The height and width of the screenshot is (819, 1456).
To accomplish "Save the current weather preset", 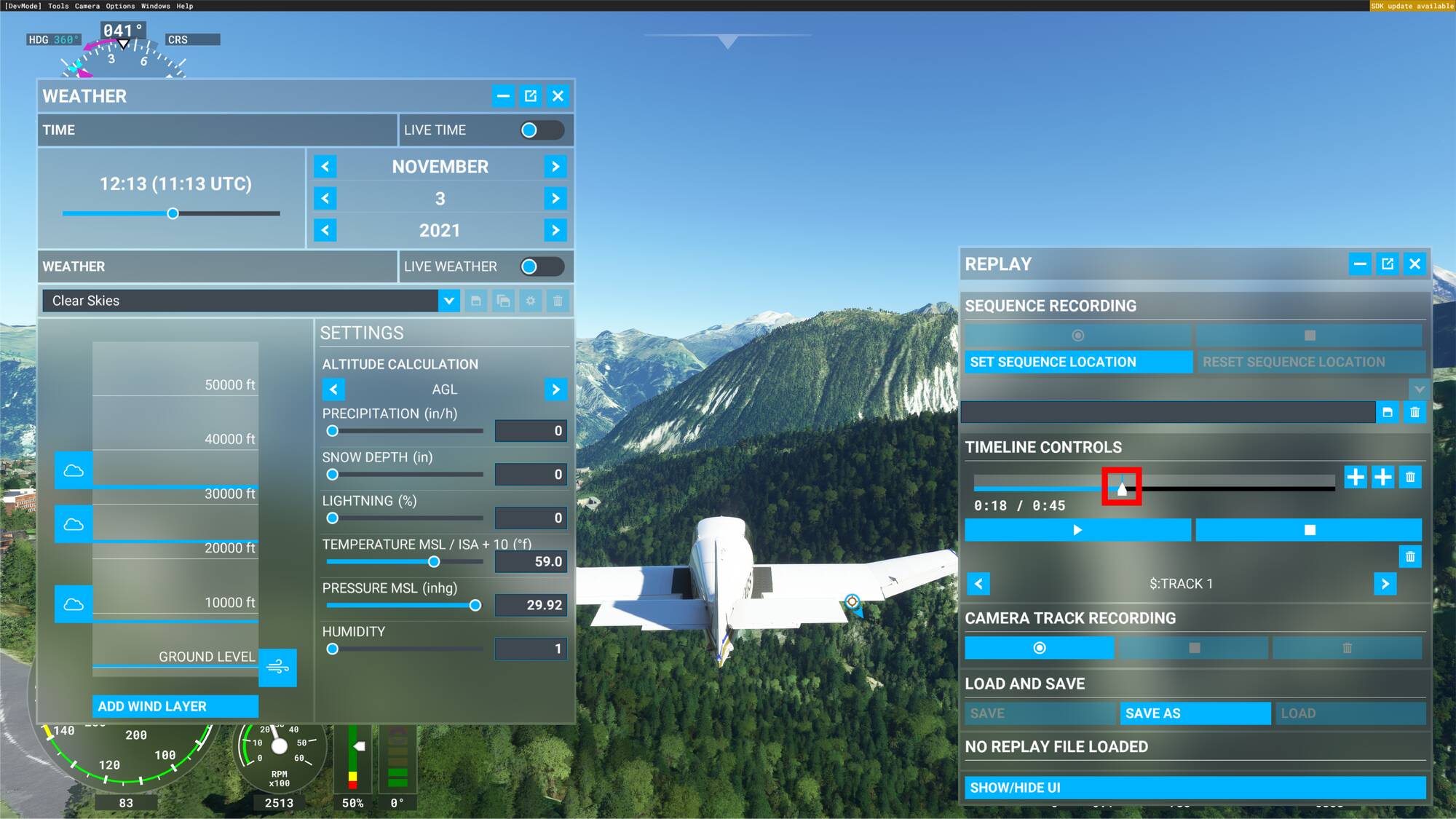I will point(477,301).
